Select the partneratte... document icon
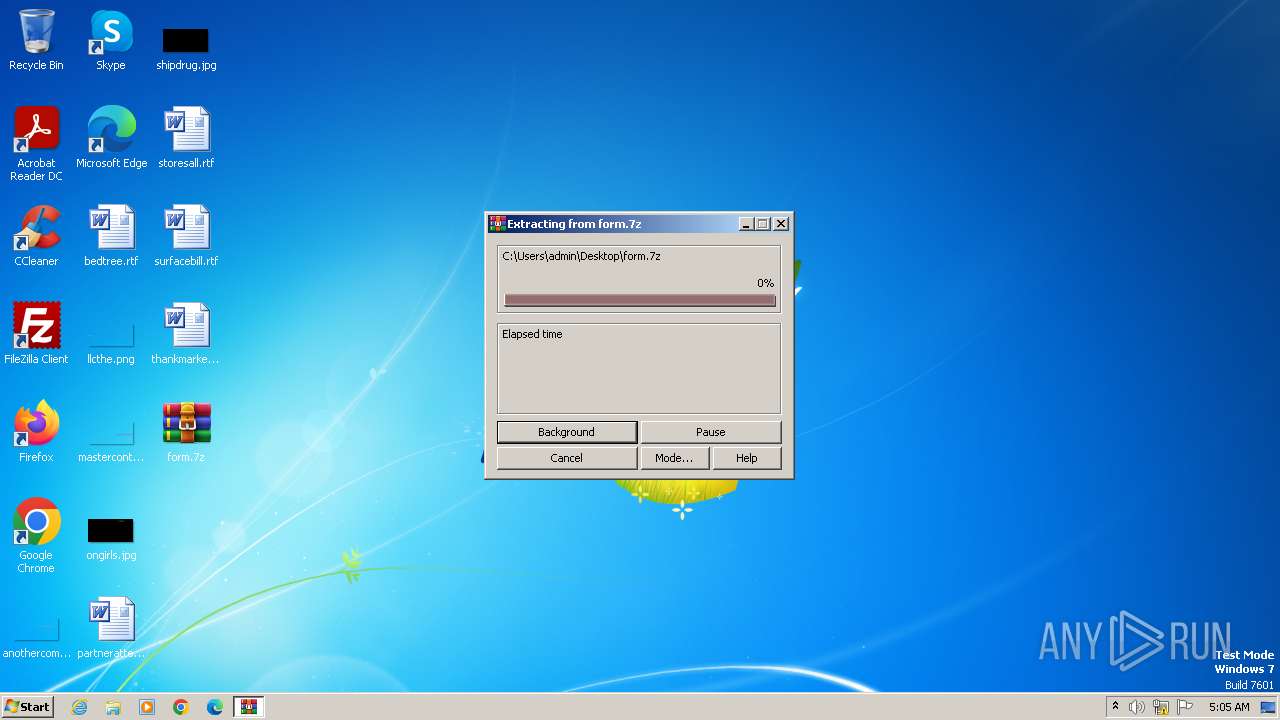 click(x=111, y=627)
